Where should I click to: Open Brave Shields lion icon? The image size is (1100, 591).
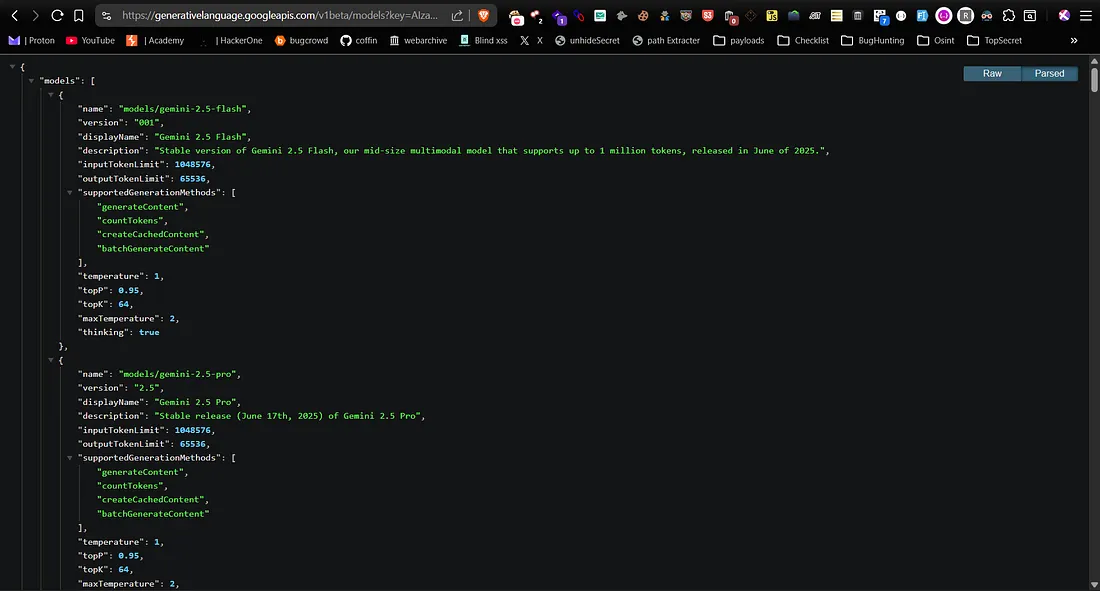tap(483, 15)
